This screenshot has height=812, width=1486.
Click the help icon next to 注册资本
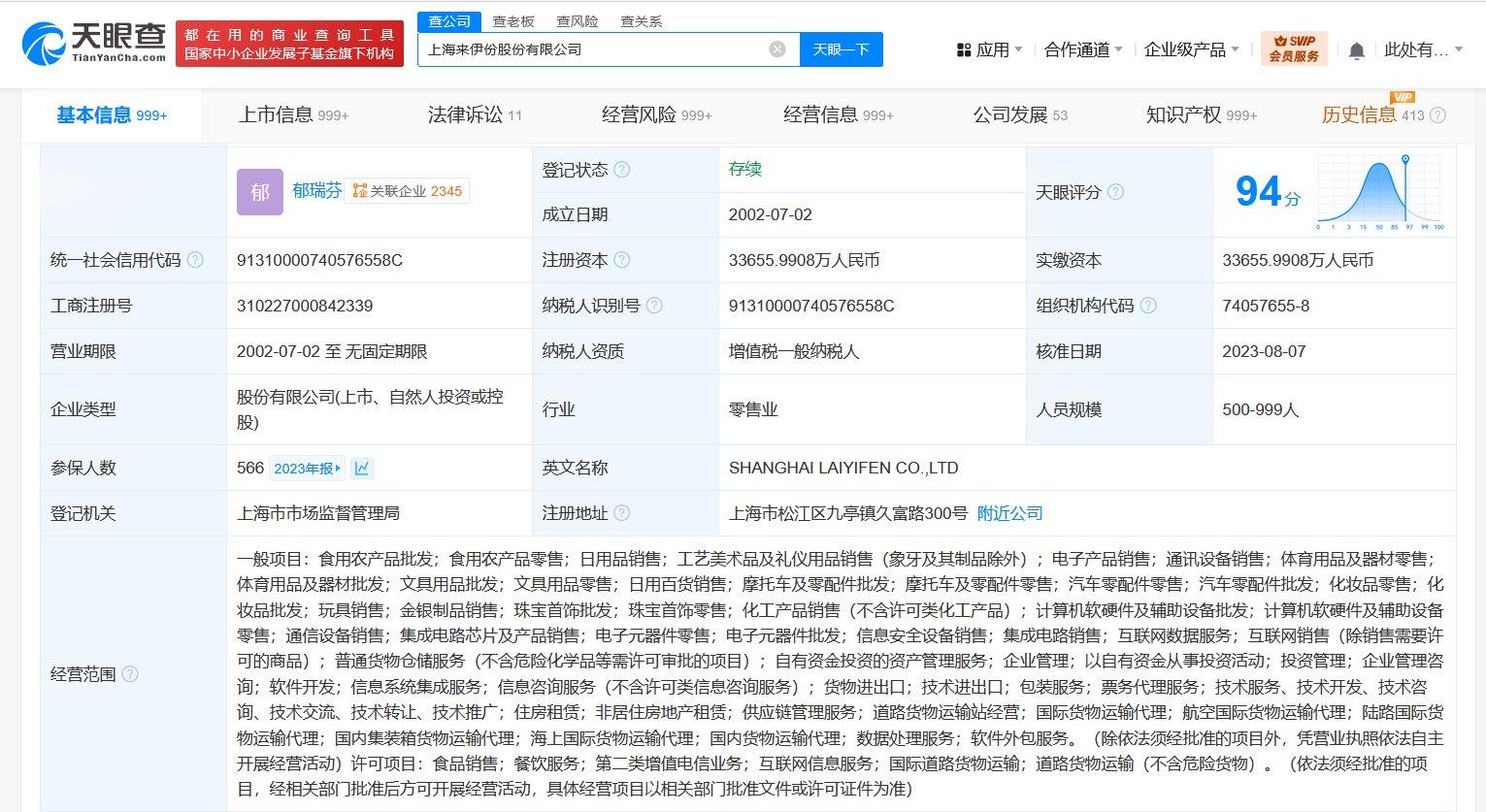pyautogui.click(x=622, y=260)
